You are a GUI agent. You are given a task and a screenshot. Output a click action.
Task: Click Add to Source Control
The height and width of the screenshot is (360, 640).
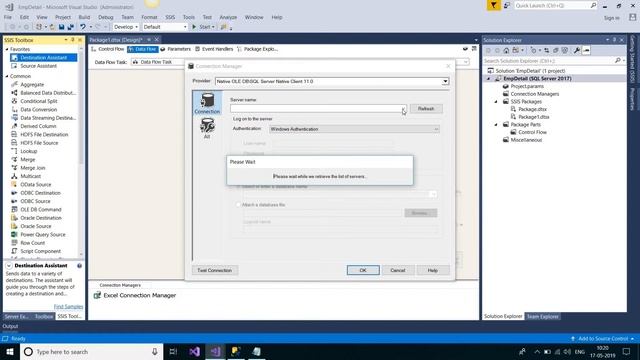pos(603,338)
